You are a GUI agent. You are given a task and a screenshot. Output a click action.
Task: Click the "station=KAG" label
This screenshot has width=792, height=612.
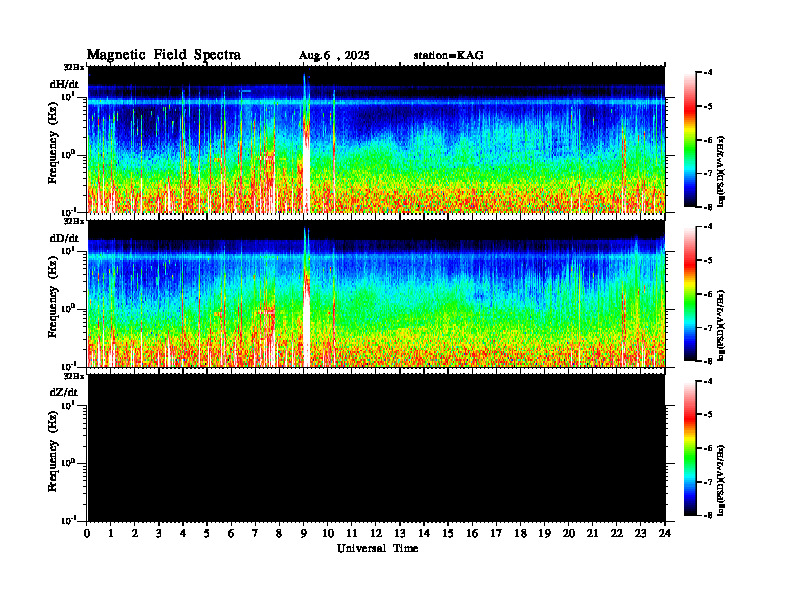point(448,55)
